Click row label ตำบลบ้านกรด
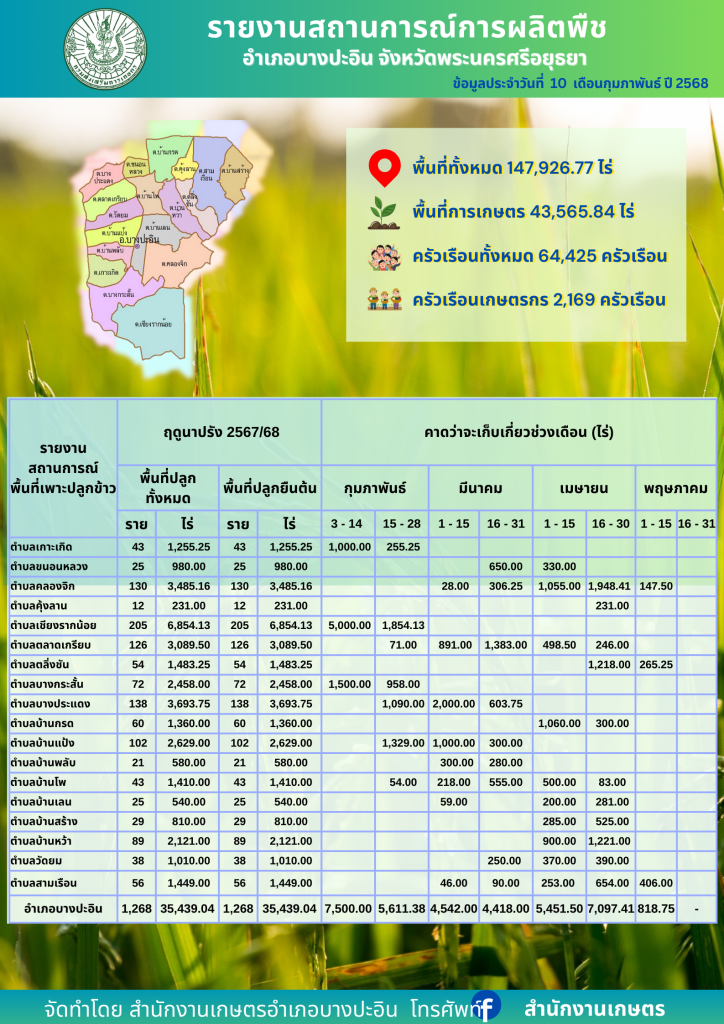Screen dimensions: 724x1024 pos(43,724)
